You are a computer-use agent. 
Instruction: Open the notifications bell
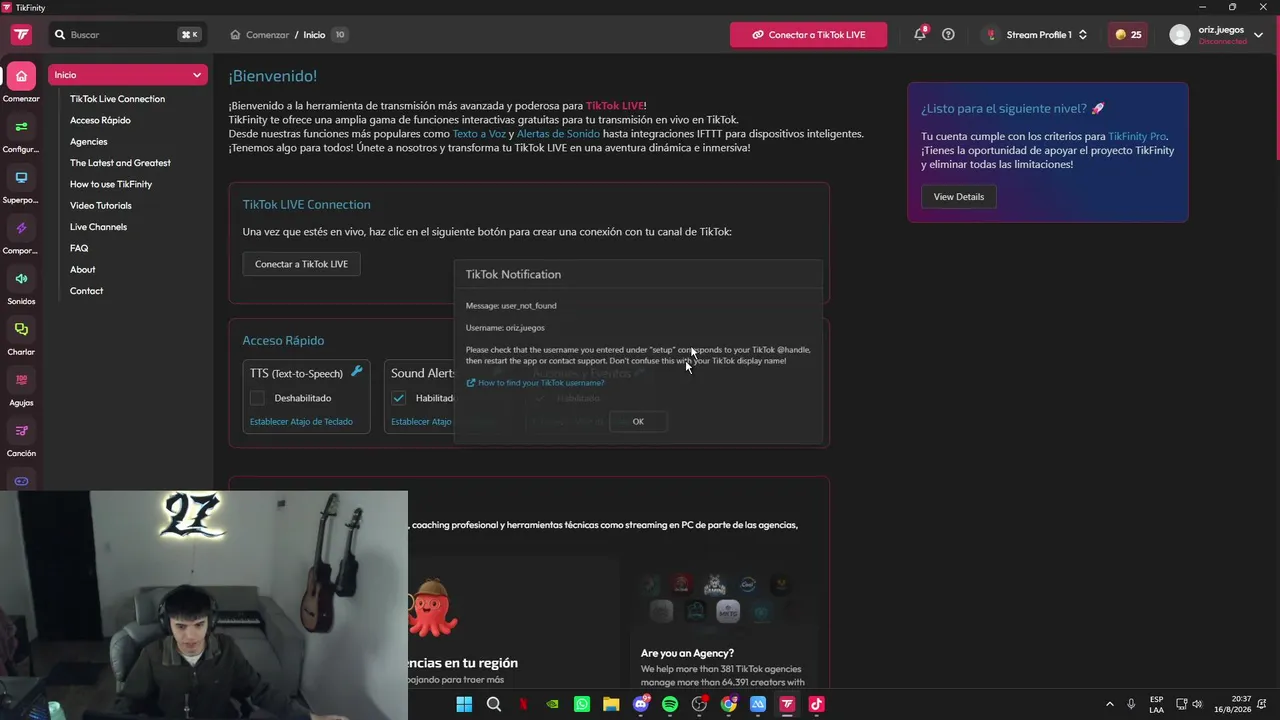click(x=920, y=34)
